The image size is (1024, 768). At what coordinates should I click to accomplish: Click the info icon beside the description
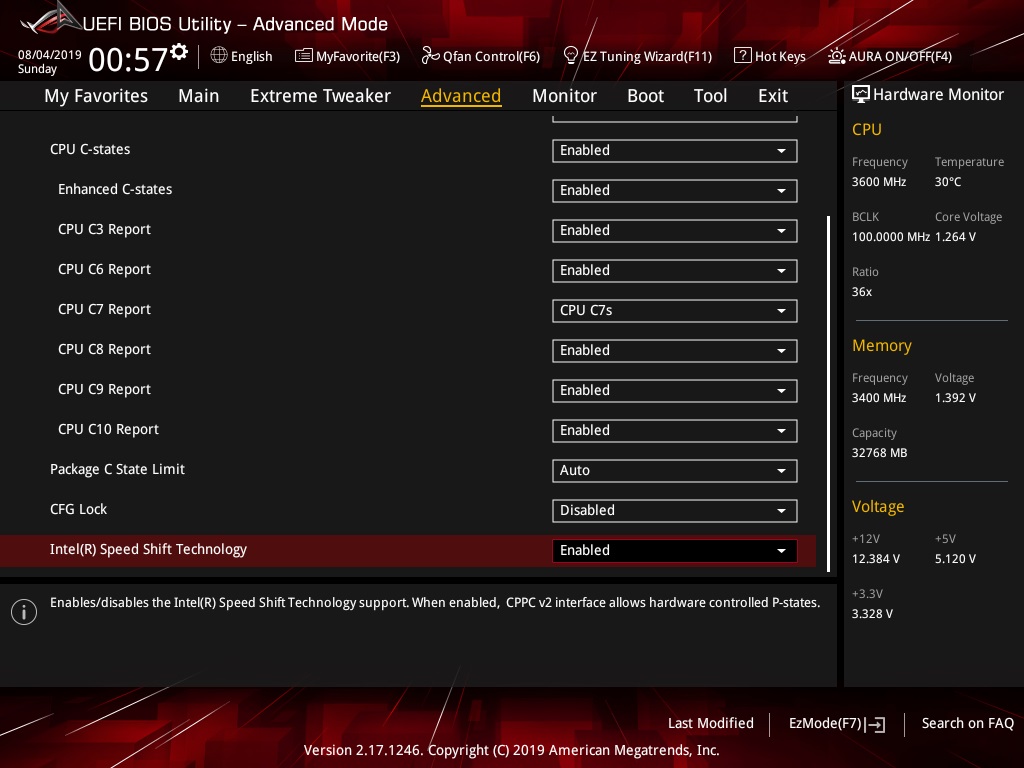(24, 612)
